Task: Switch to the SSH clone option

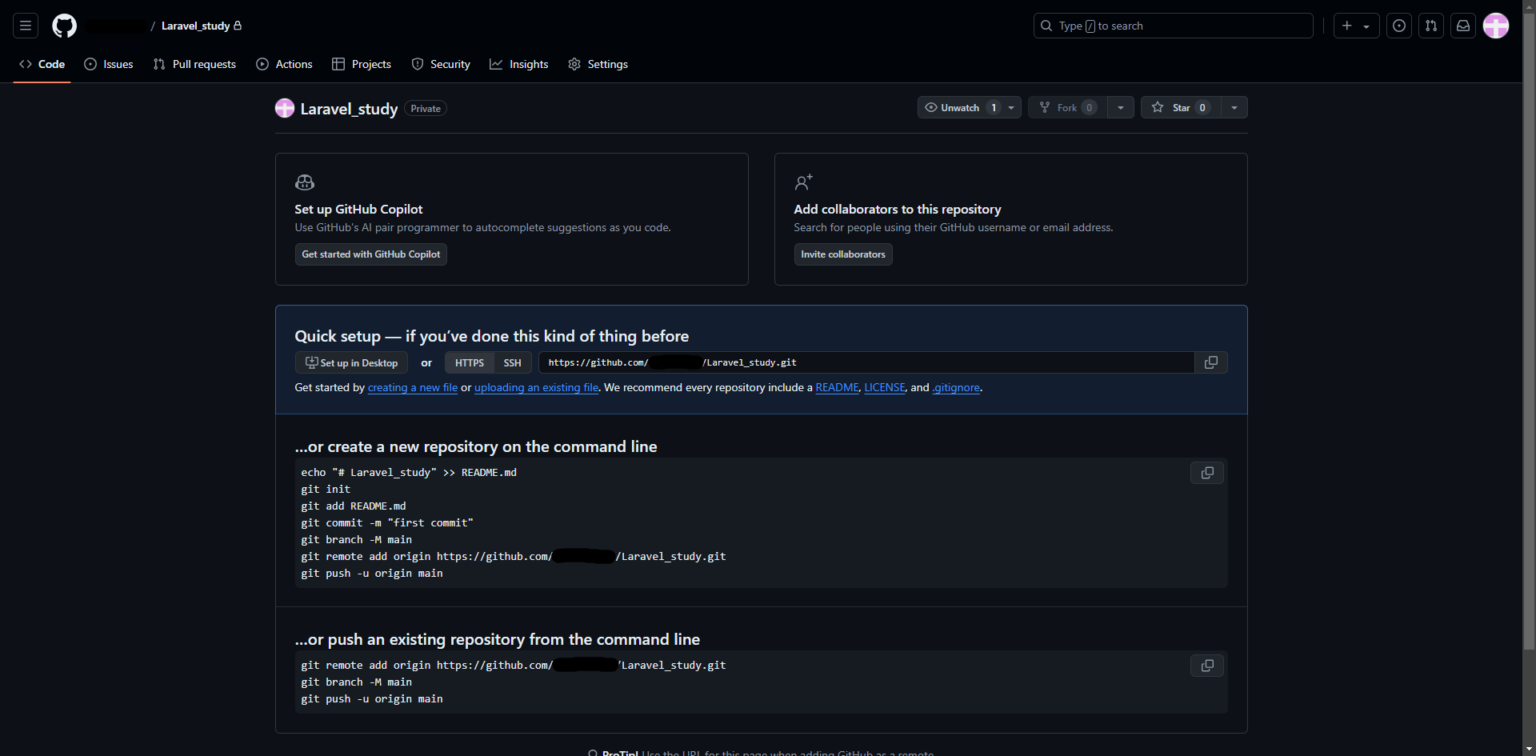Action: pyautogui.click(x=512, y=362)
